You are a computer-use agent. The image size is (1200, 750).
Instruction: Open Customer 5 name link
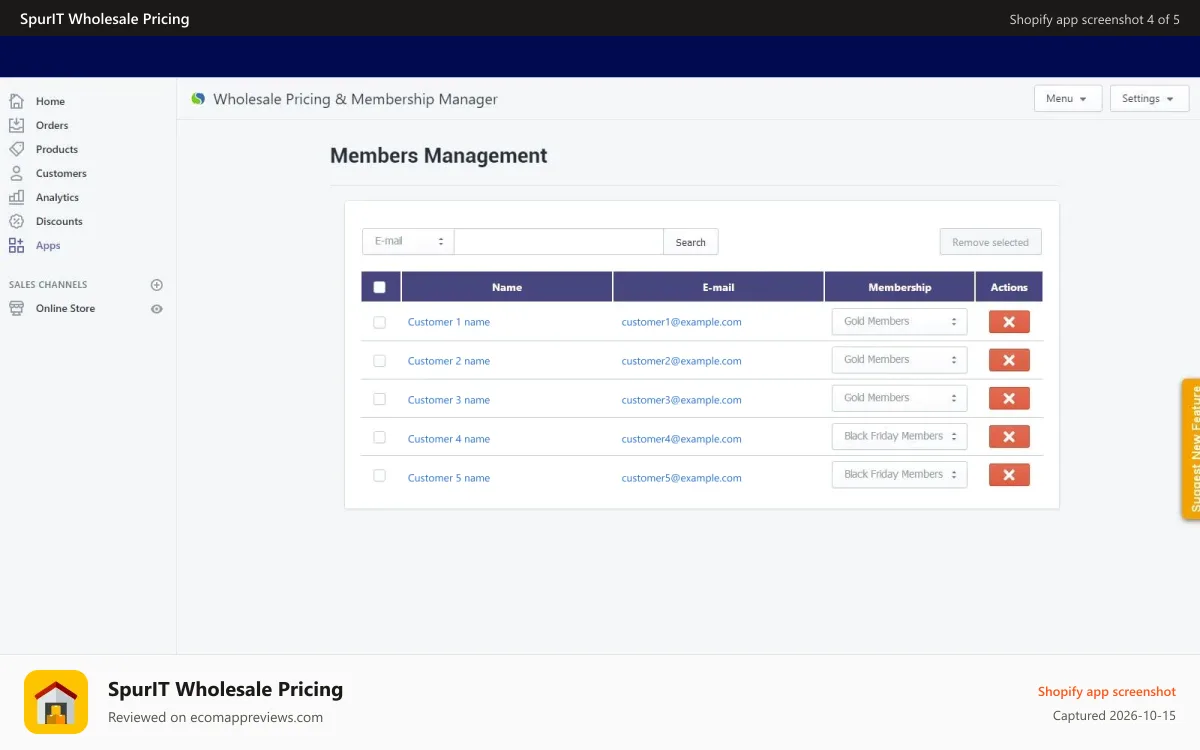tap(449, 478)
